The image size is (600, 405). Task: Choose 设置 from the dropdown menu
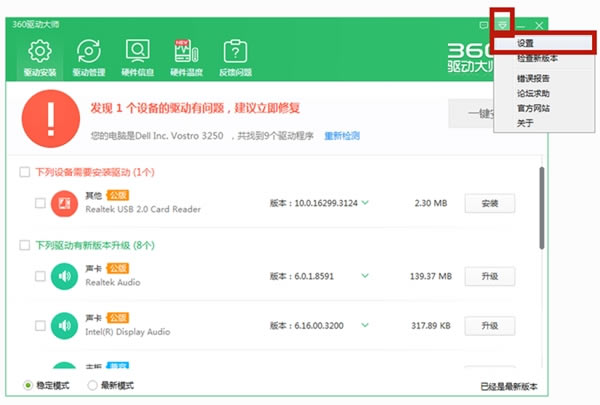pos(544,43)
